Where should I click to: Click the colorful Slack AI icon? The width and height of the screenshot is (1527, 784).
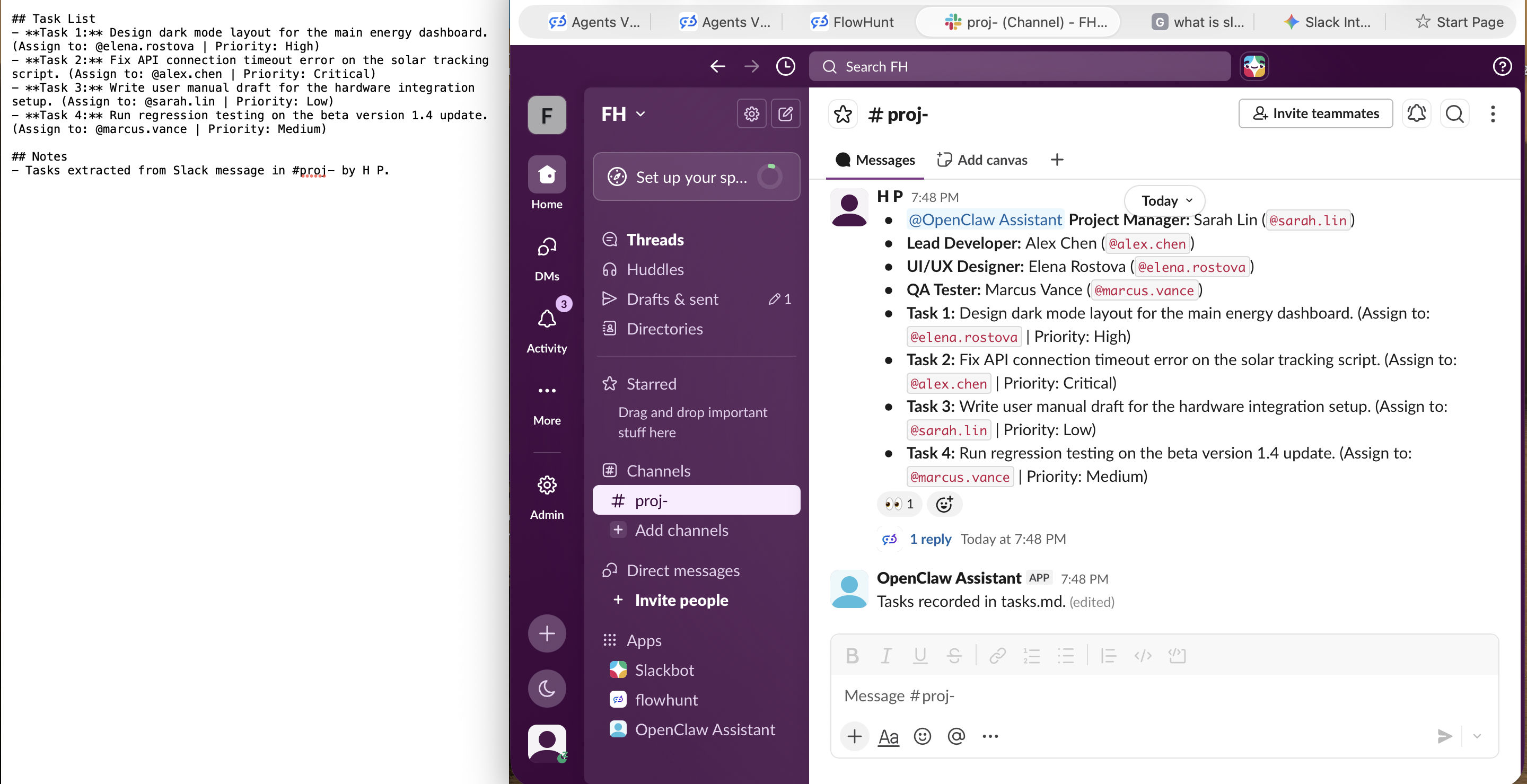(x=1254, y=66)
